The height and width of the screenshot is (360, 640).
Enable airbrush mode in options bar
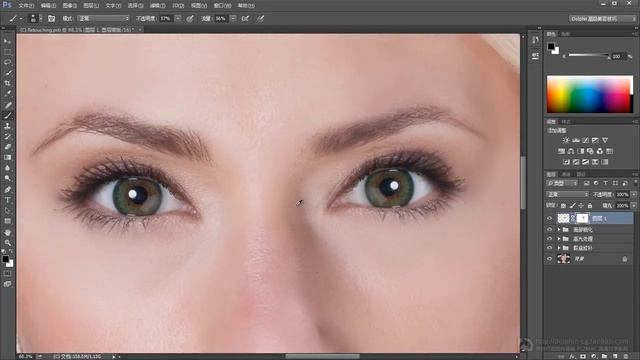pos(245,18)
